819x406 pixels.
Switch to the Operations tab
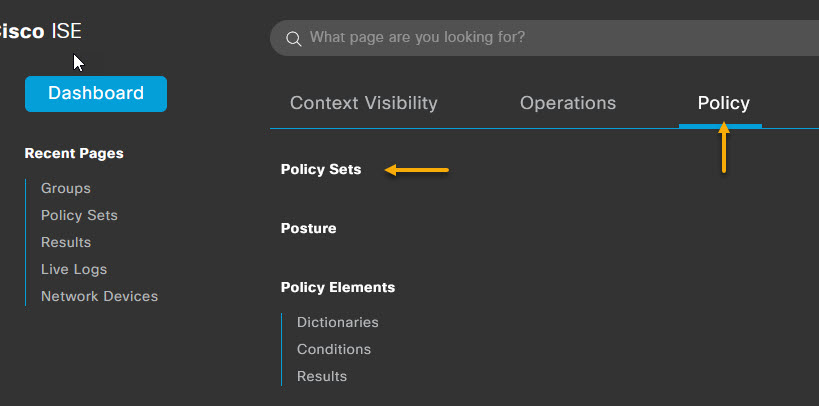tap(568, 103)
